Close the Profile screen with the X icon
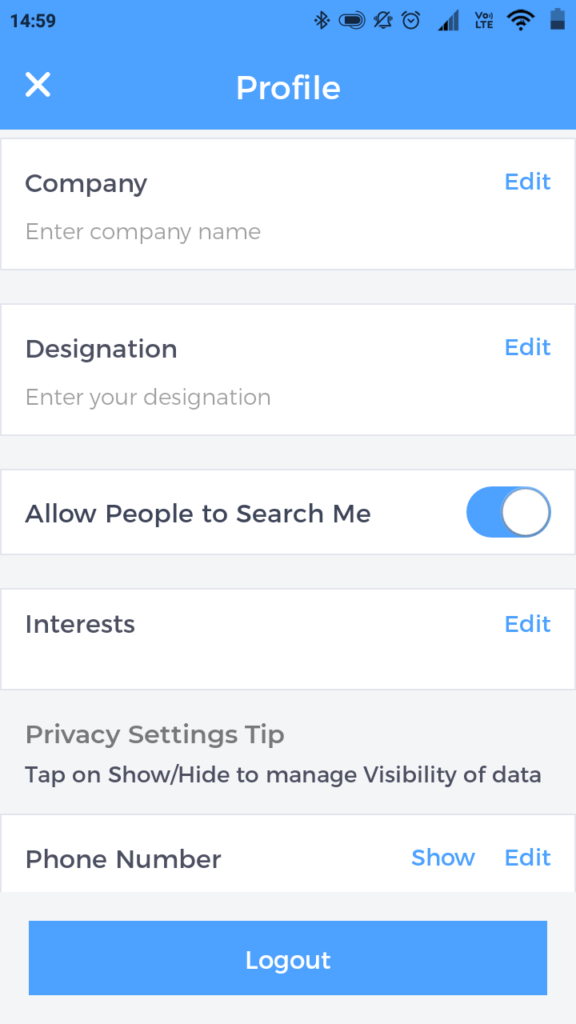576x1024 pixels. [x=37, y=85]
